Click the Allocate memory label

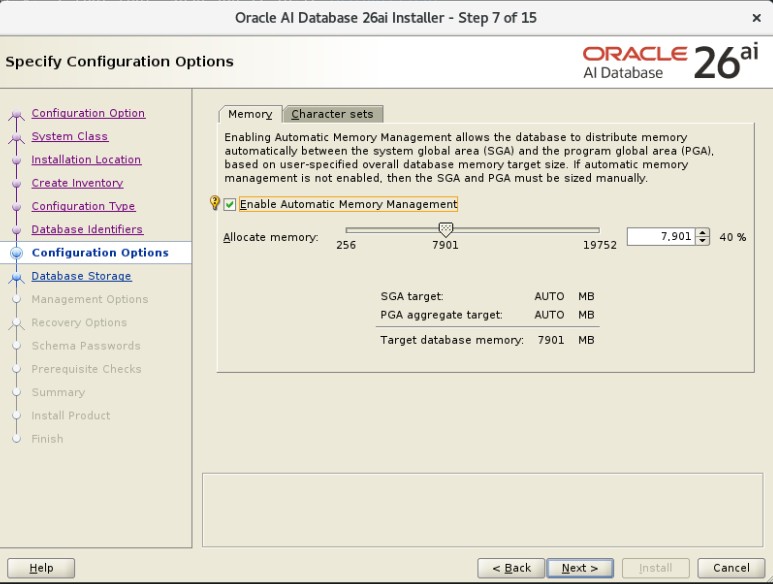tap(271, 237)
